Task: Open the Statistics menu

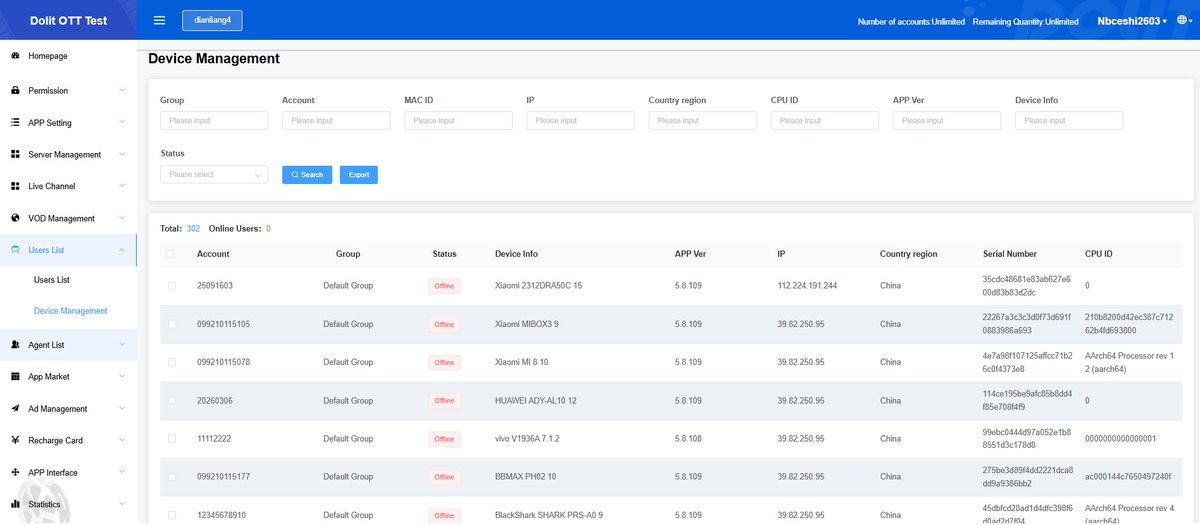Action: pos(68,504)
